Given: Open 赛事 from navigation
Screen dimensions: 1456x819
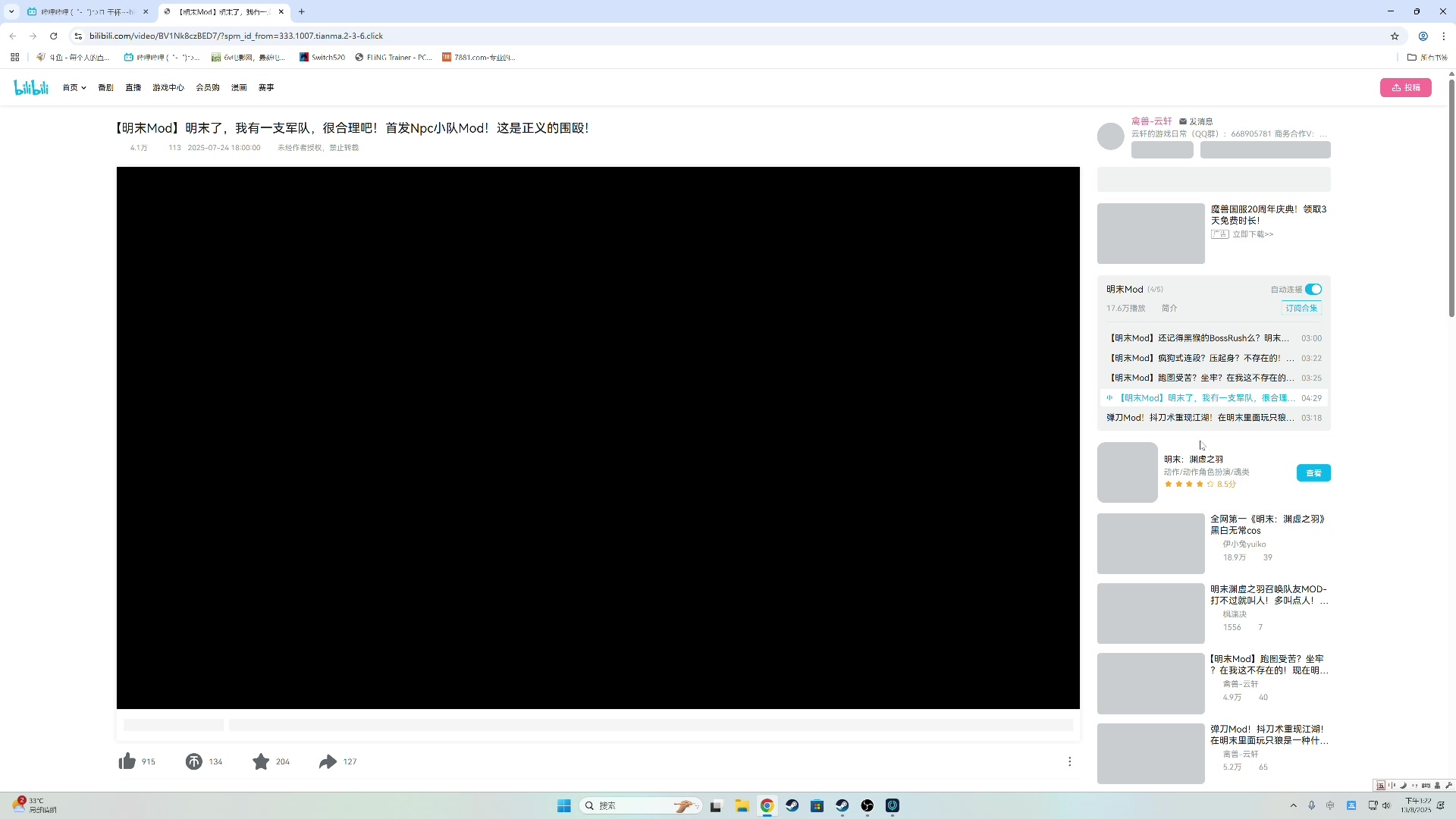Looking at the screenshot, I should [266, 88].
